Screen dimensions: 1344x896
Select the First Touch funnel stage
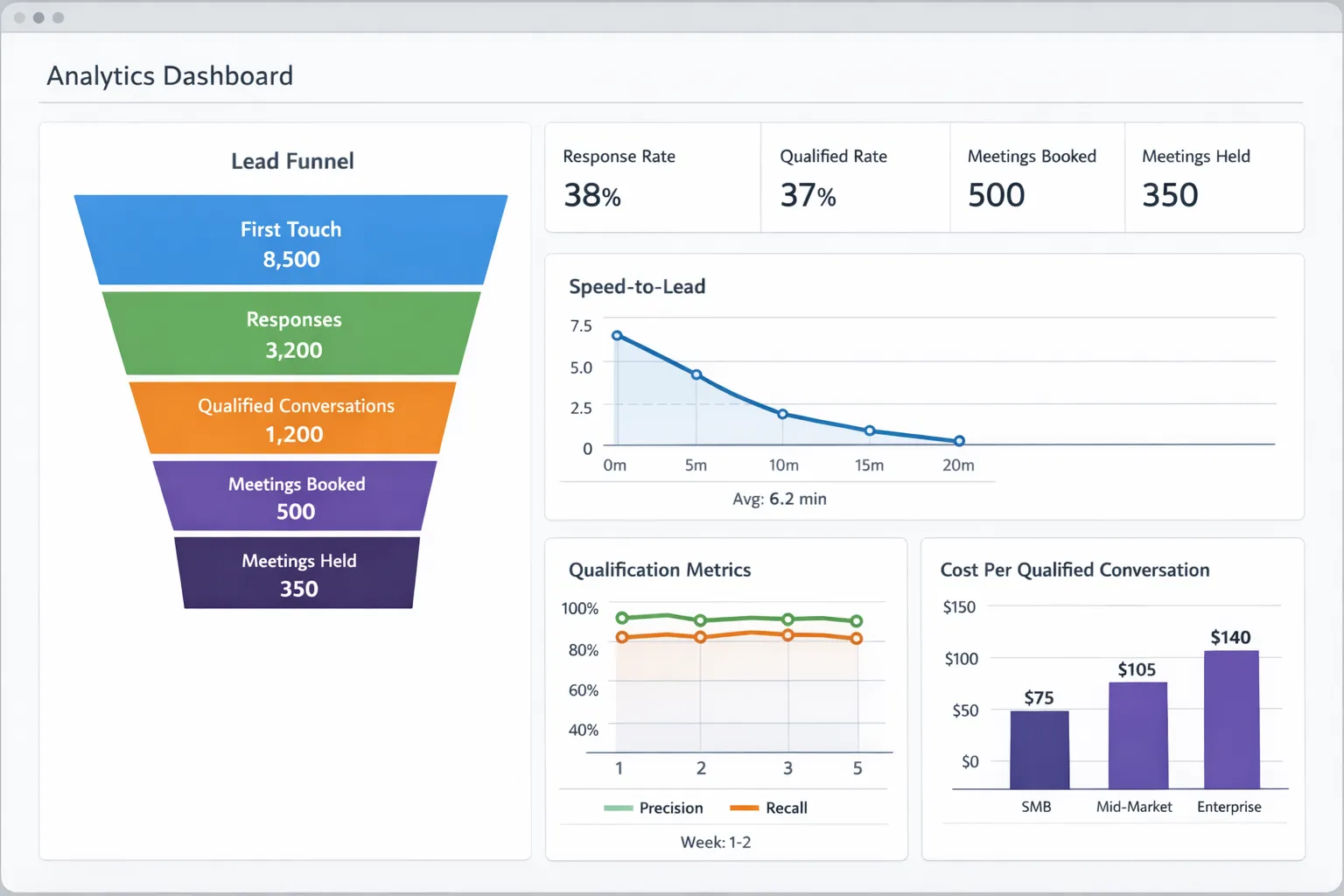[x=291, y=243]
